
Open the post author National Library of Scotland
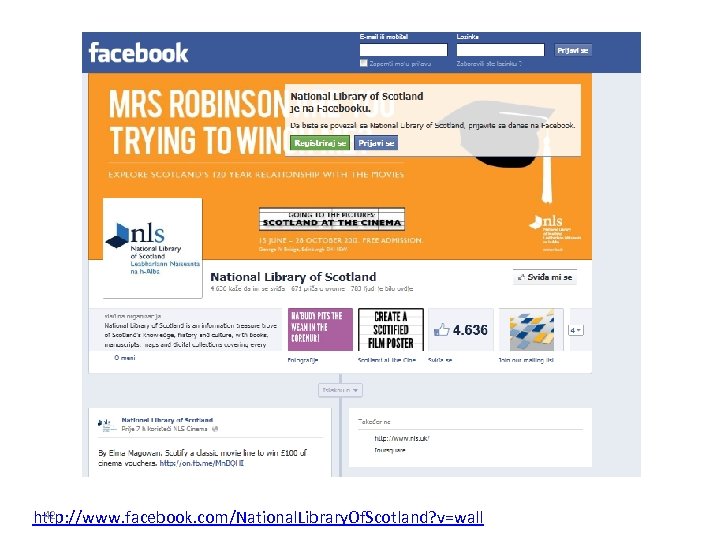coord(167,420)
